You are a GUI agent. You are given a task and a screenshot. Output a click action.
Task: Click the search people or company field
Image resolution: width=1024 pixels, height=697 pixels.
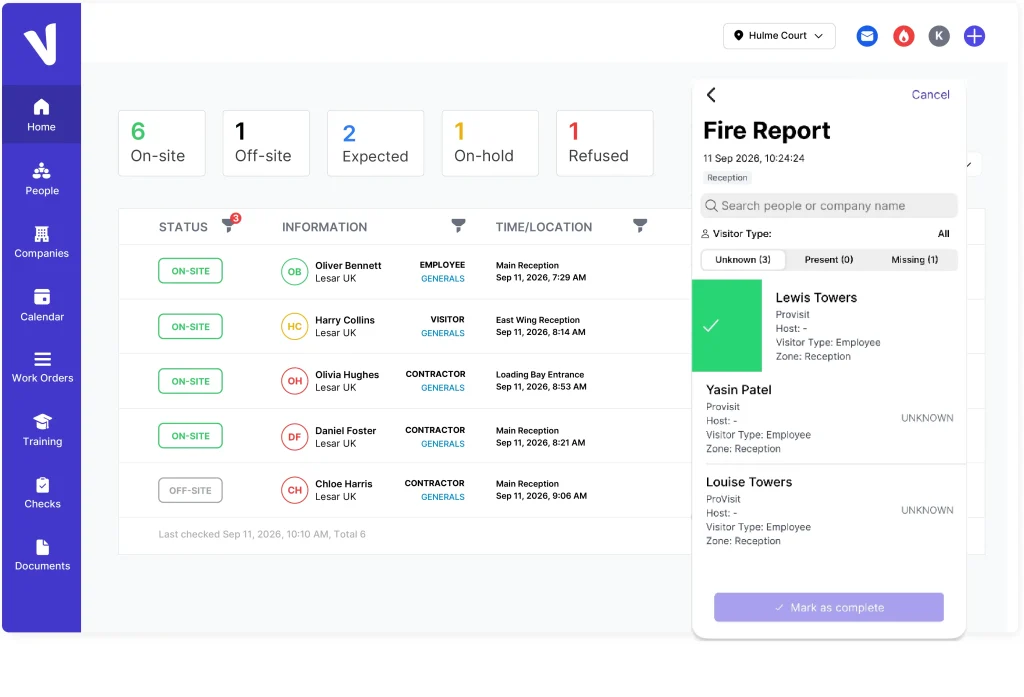[829, 206]
